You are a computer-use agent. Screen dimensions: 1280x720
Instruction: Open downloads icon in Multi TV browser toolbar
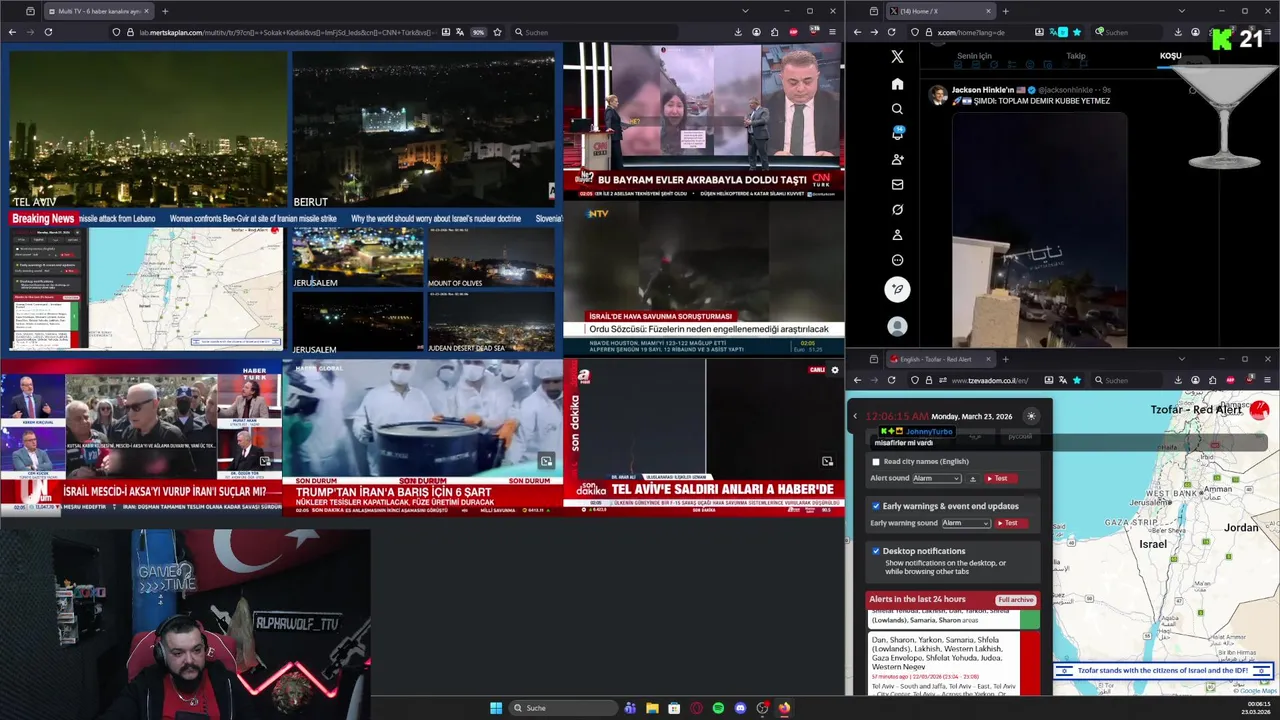738,32
